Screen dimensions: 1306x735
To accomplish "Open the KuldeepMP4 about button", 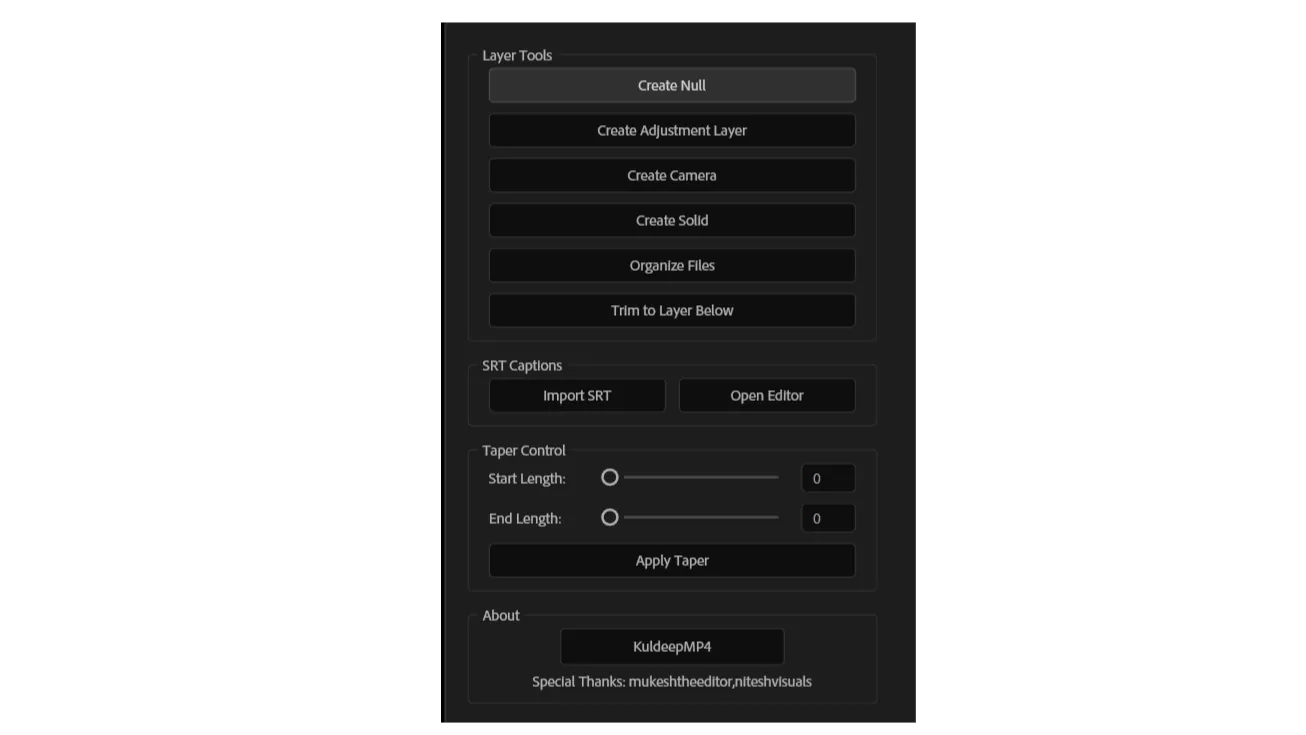I will (671, 646).
